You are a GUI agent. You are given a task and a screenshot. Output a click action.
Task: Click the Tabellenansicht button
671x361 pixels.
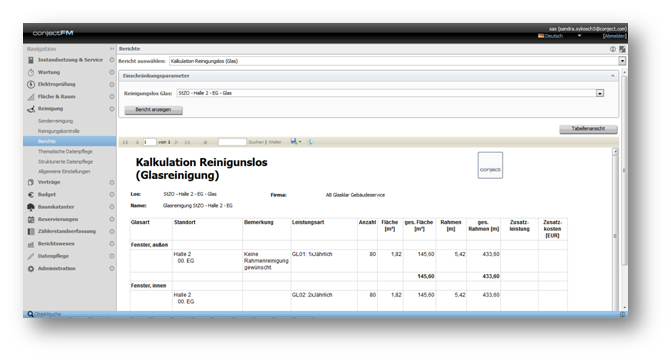point(588,129)
